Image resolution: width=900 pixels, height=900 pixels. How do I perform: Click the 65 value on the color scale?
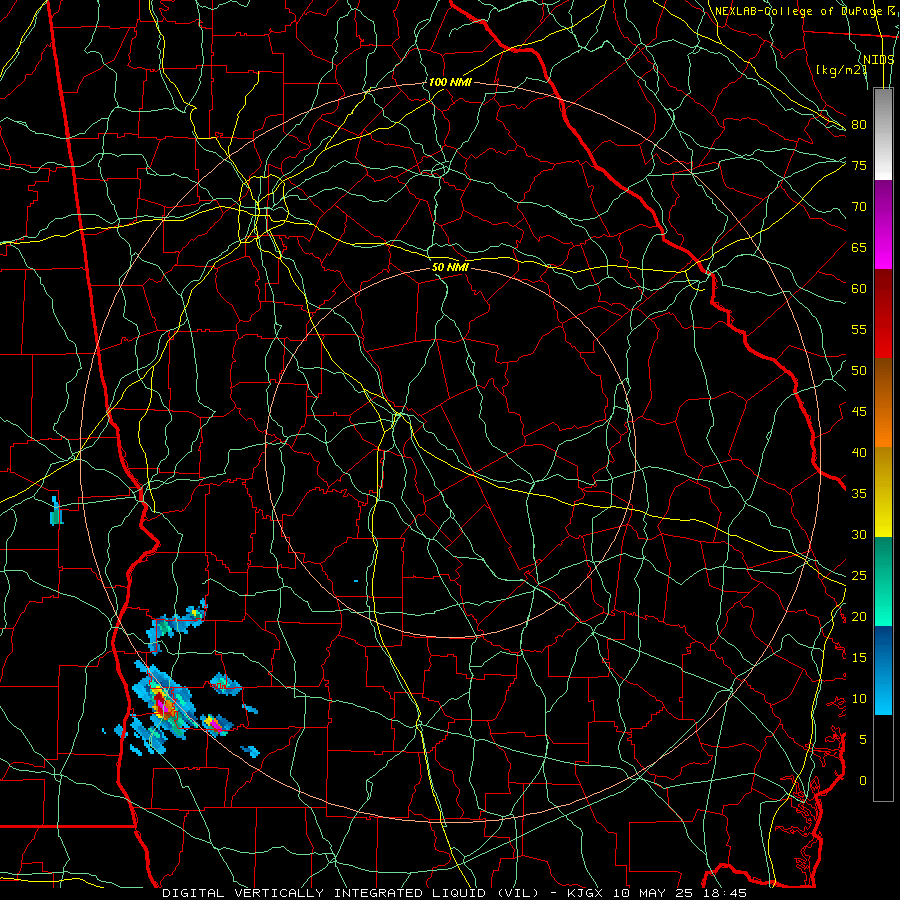pyautogui.click(x=859, y=247)
